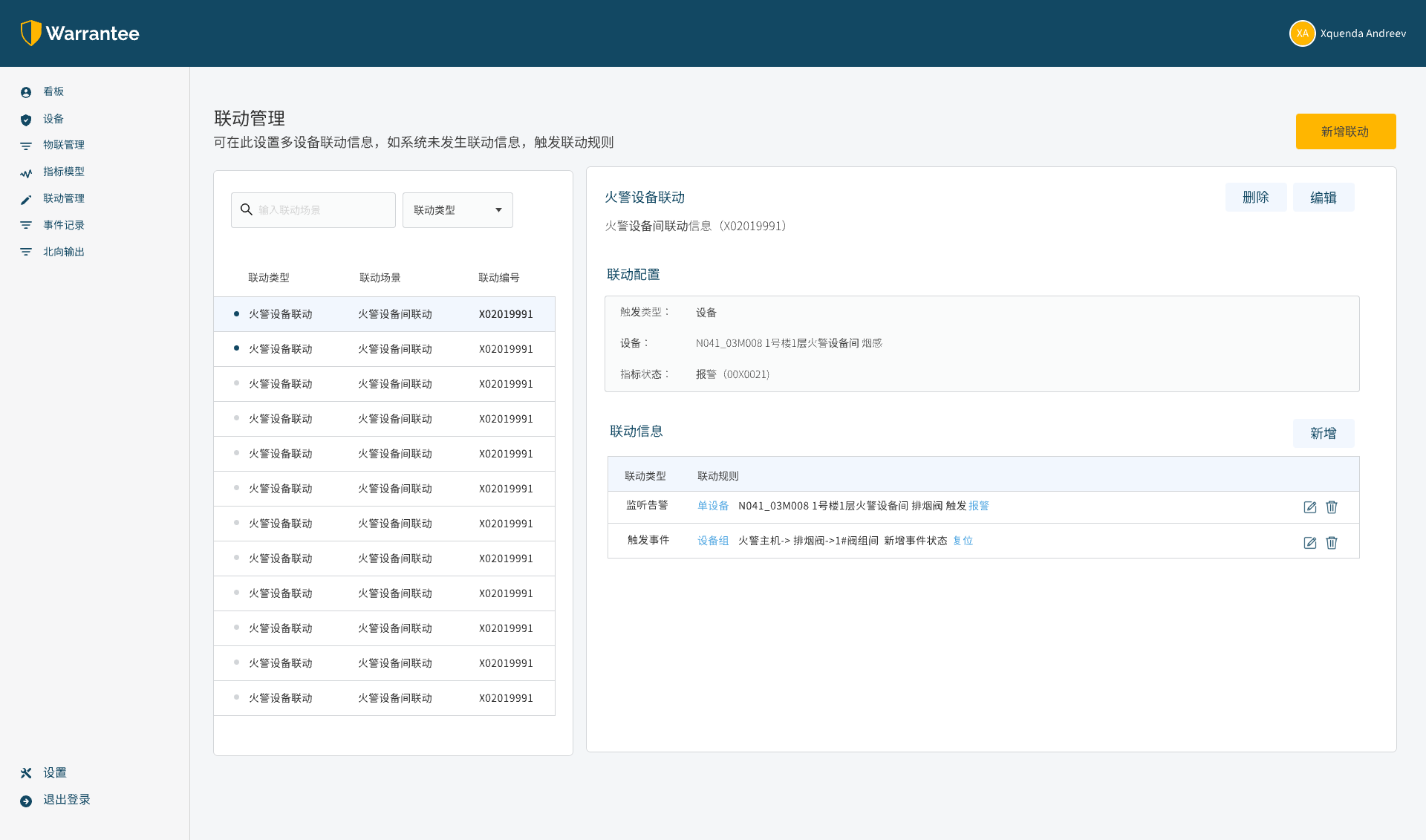Click the Warrantee shield logo icon
This screenshot has width=1426, height=840.
30,33
